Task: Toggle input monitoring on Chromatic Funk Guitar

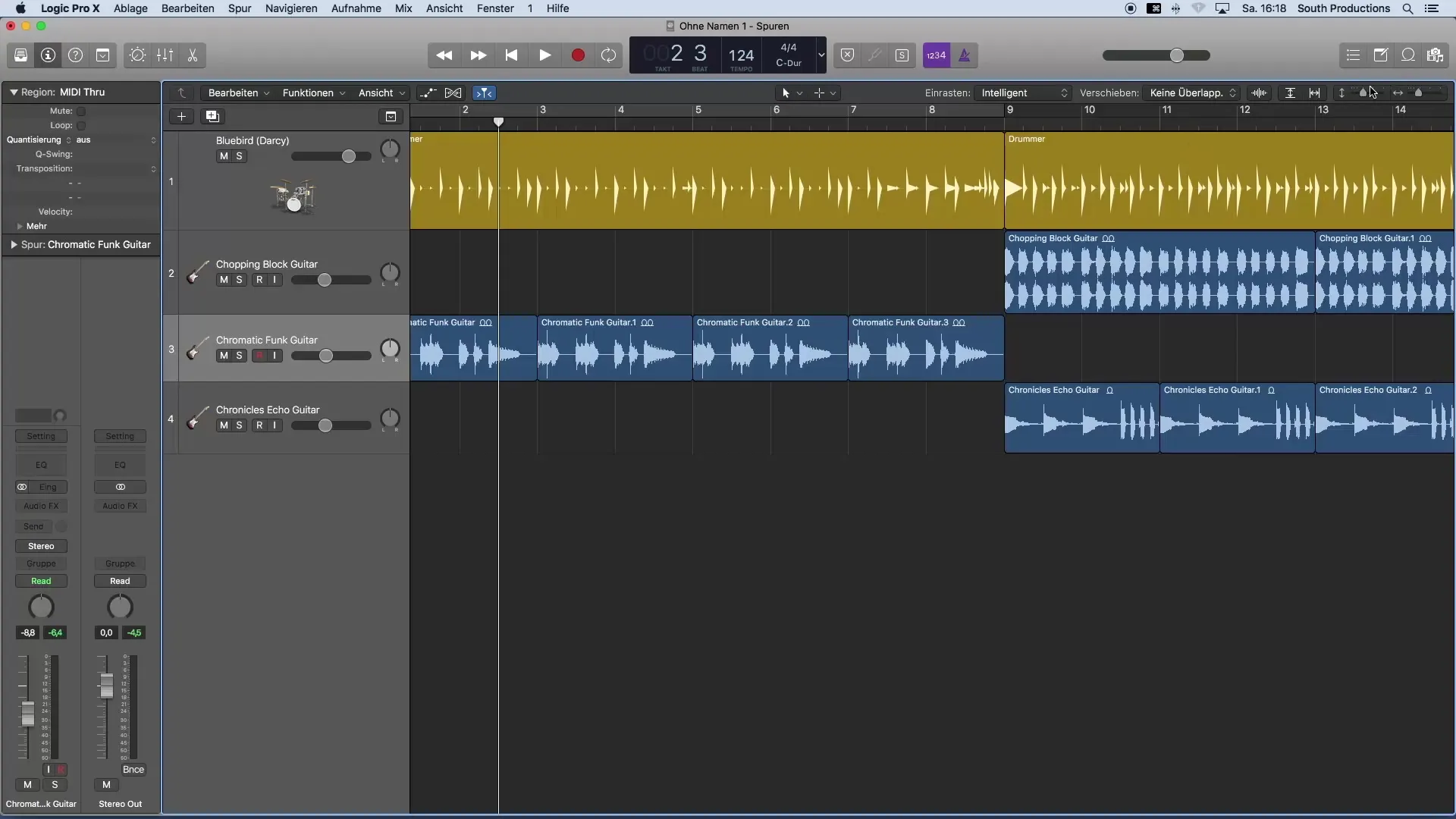Action: [275, 356]
